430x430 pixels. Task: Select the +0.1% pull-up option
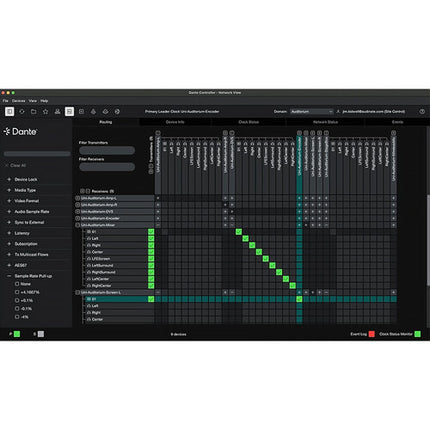tap(17, 300)
